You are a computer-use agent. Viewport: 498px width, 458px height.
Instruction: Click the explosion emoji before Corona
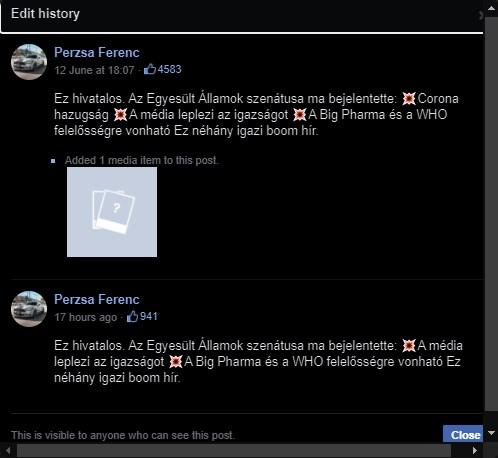(x=409, y=99)
